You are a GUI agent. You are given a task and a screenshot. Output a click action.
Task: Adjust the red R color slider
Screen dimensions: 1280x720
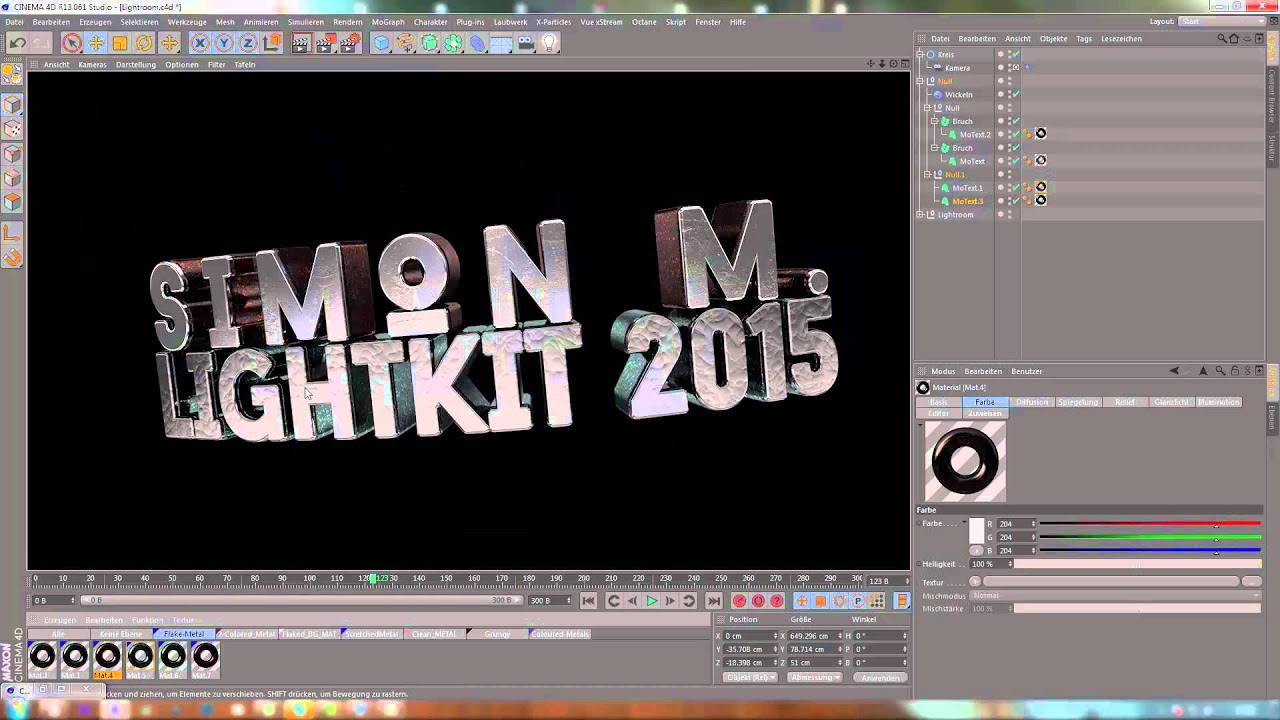[1150, 524]
